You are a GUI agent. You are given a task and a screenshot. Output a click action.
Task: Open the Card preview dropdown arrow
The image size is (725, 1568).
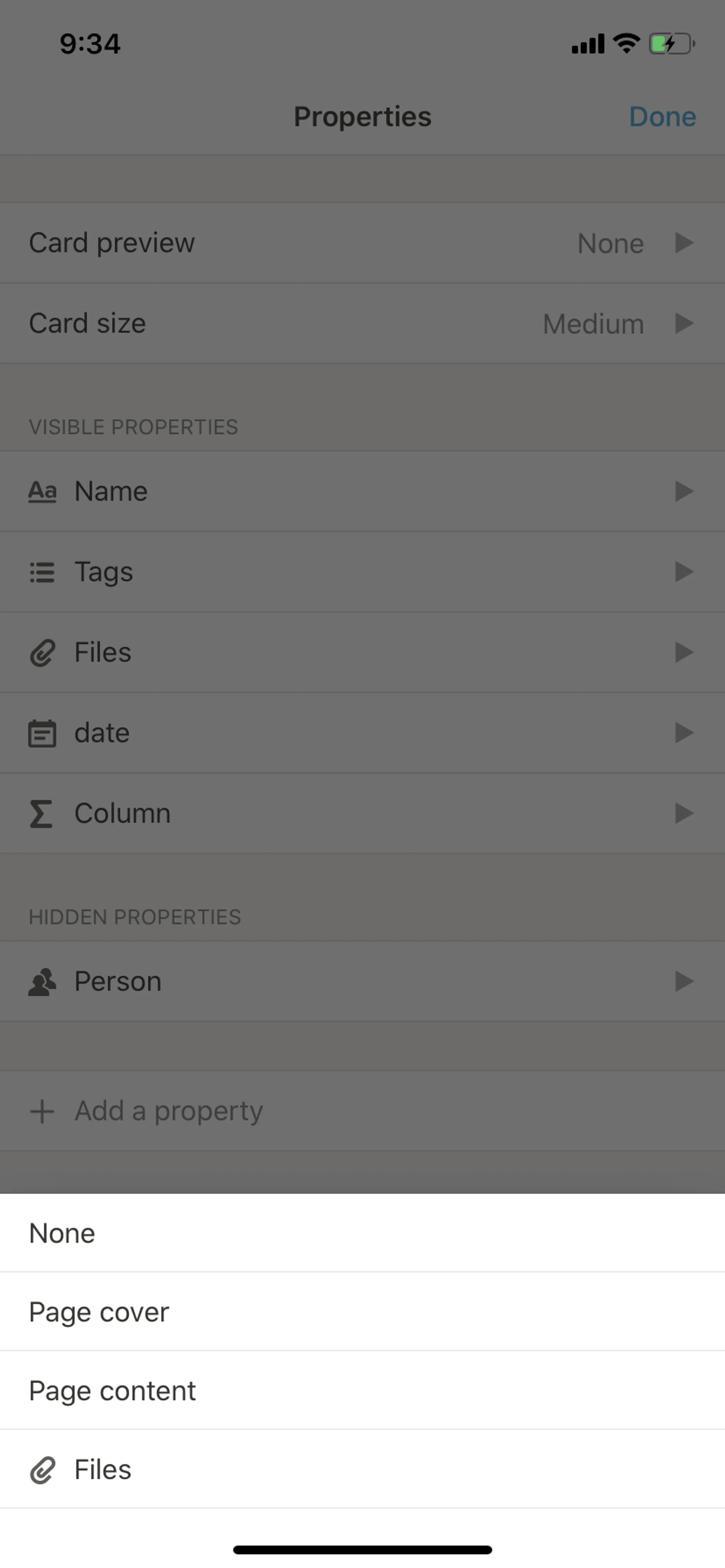(x=684, y=243)
